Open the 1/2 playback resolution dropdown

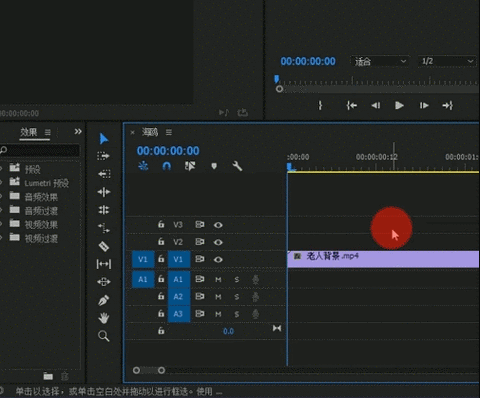coord(447,61)
